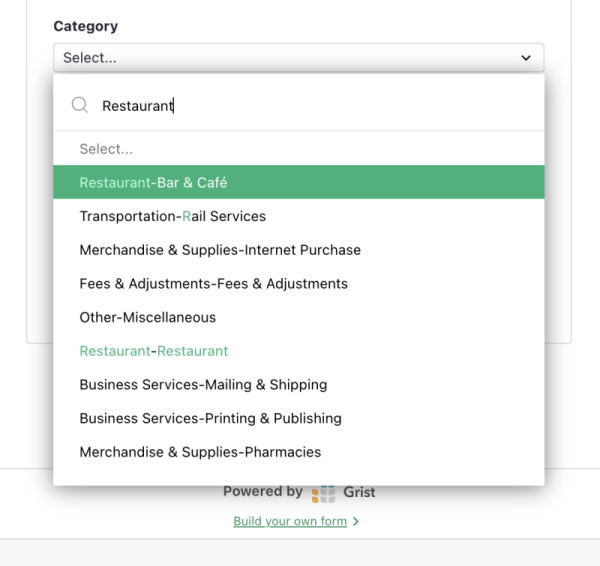Select Other-Miscellaneous category
The image size is (600, 566).
click(x=147, y=317)
